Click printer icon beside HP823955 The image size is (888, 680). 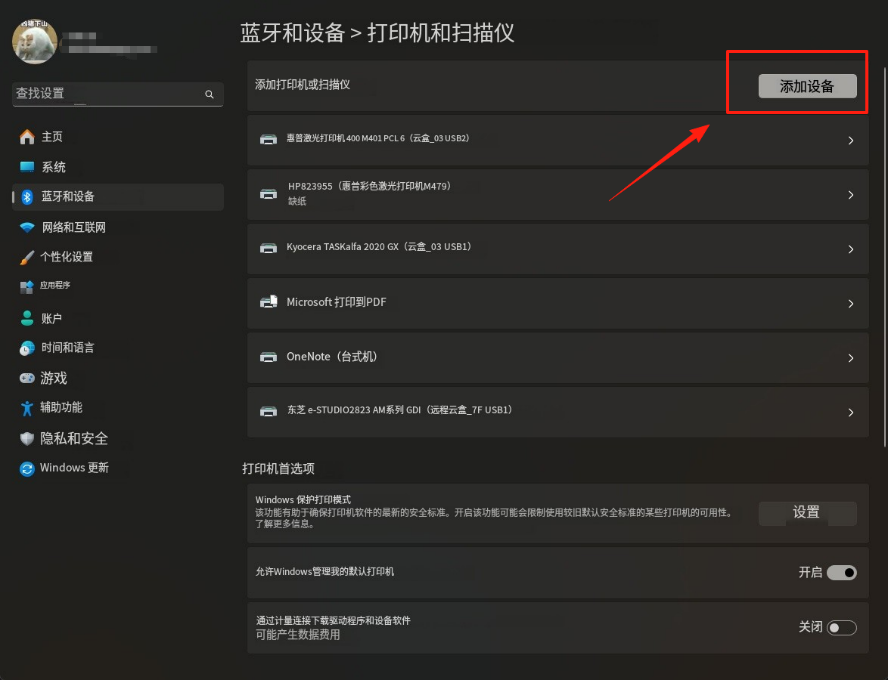pyautogui.click(x=268, y=194)
